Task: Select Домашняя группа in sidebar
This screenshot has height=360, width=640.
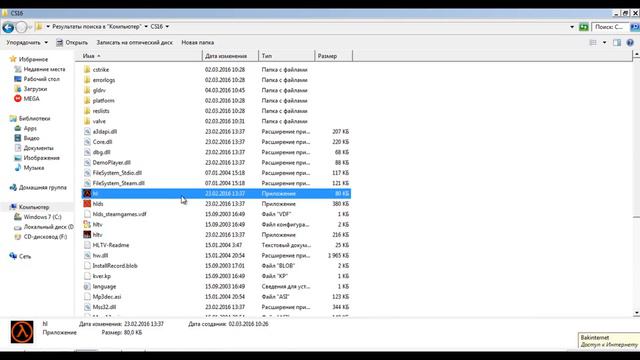Action: 38,188
